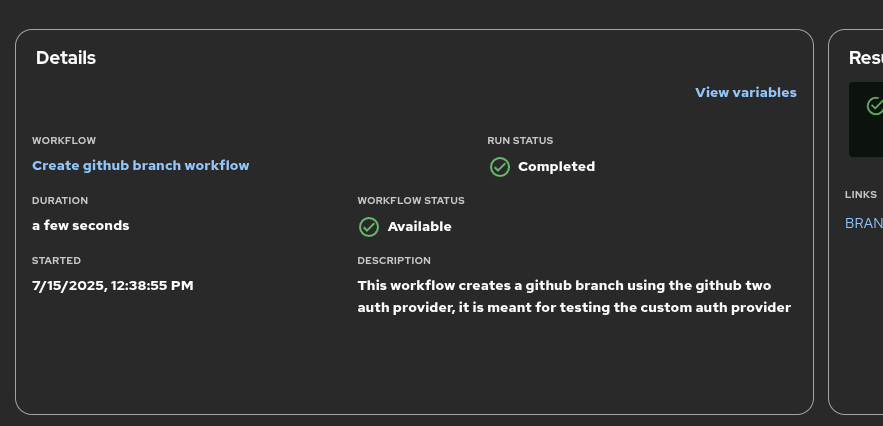Click the duration value "a few seconds"
883x426 pixels.
pos(81,226)
